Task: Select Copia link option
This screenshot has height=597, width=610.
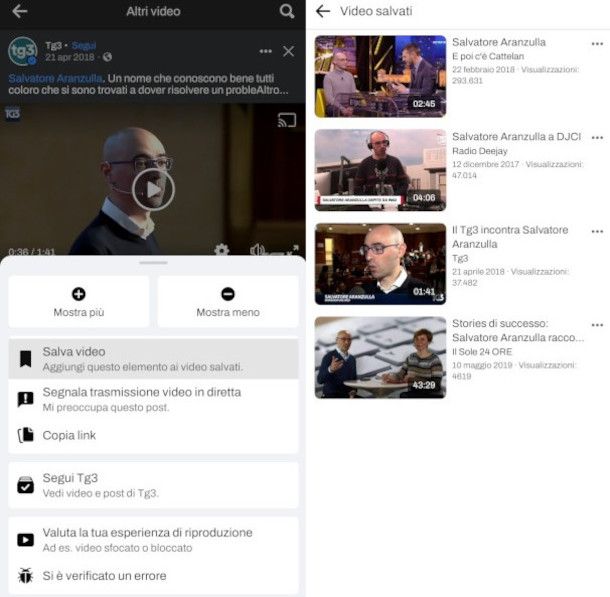Action: tap(153, 435)
